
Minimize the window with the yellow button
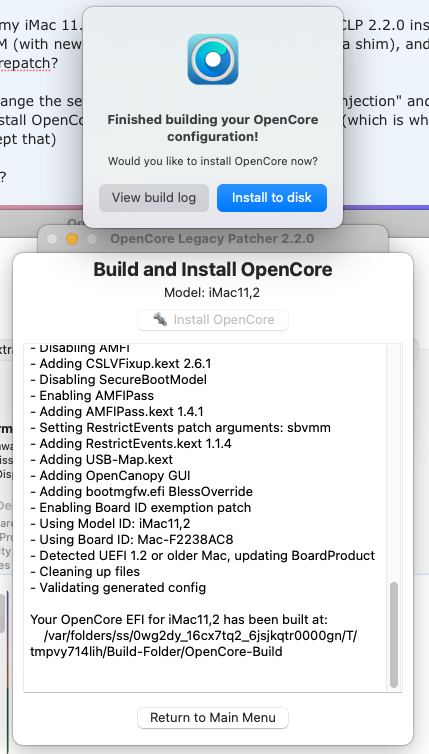point(72,239)
